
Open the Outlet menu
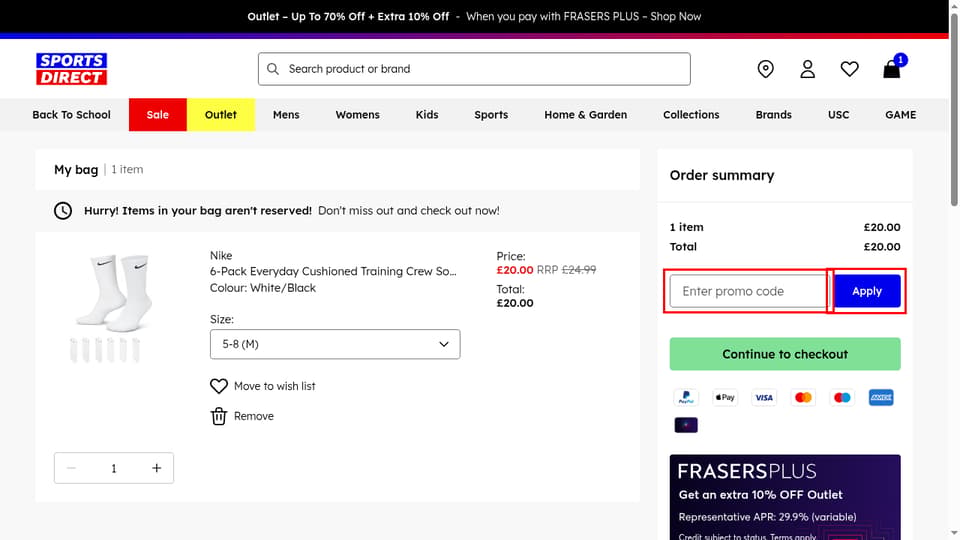tap(220, 114)
